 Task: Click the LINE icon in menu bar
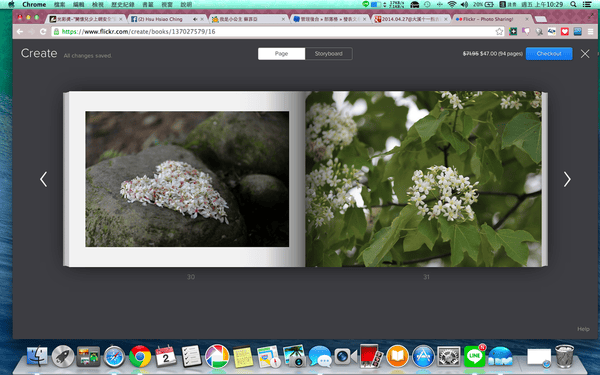point(365,4)
